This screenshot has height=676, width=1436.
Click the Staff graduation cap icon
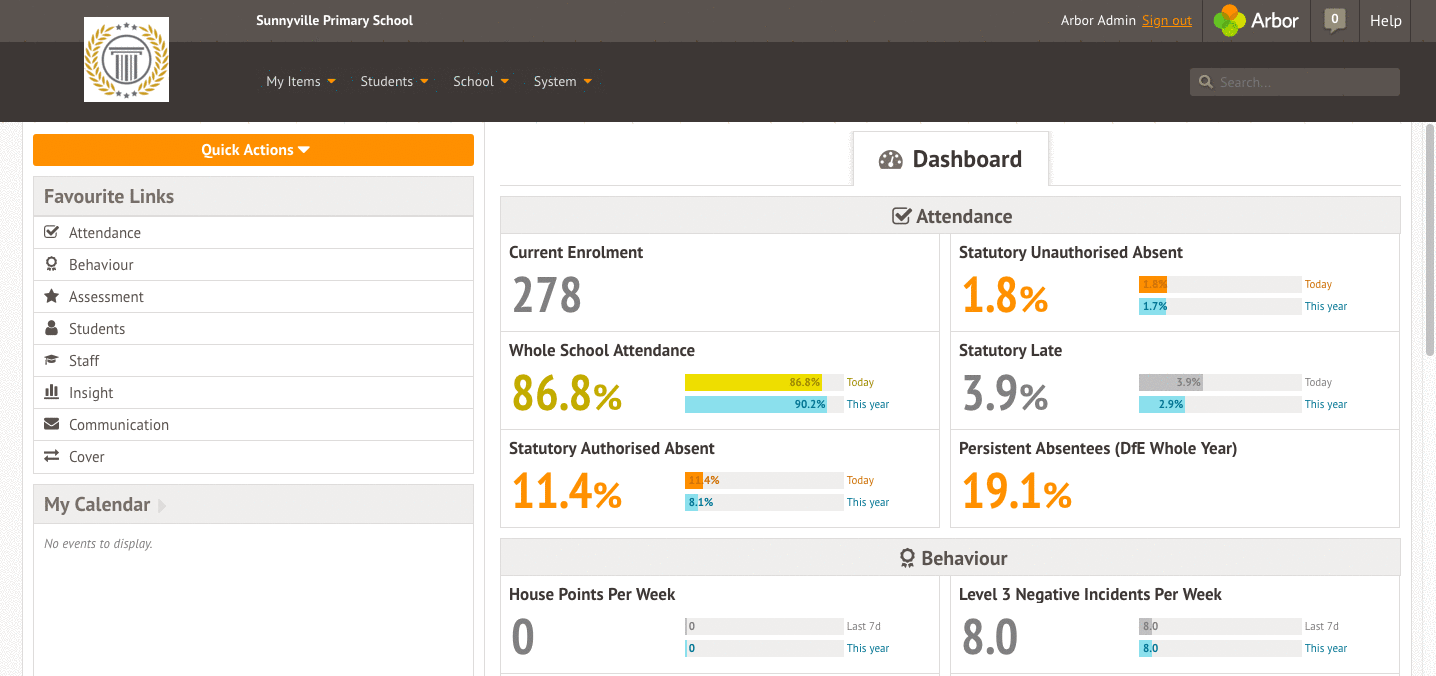click(51, 360)
